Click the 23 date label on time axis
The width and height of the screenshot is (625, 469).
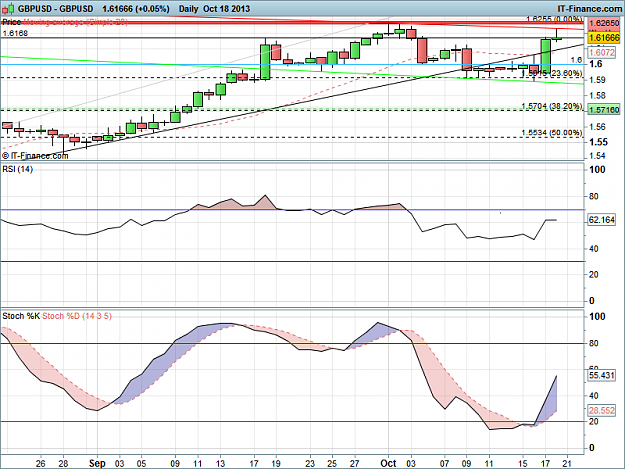click(x=310, y=464)
